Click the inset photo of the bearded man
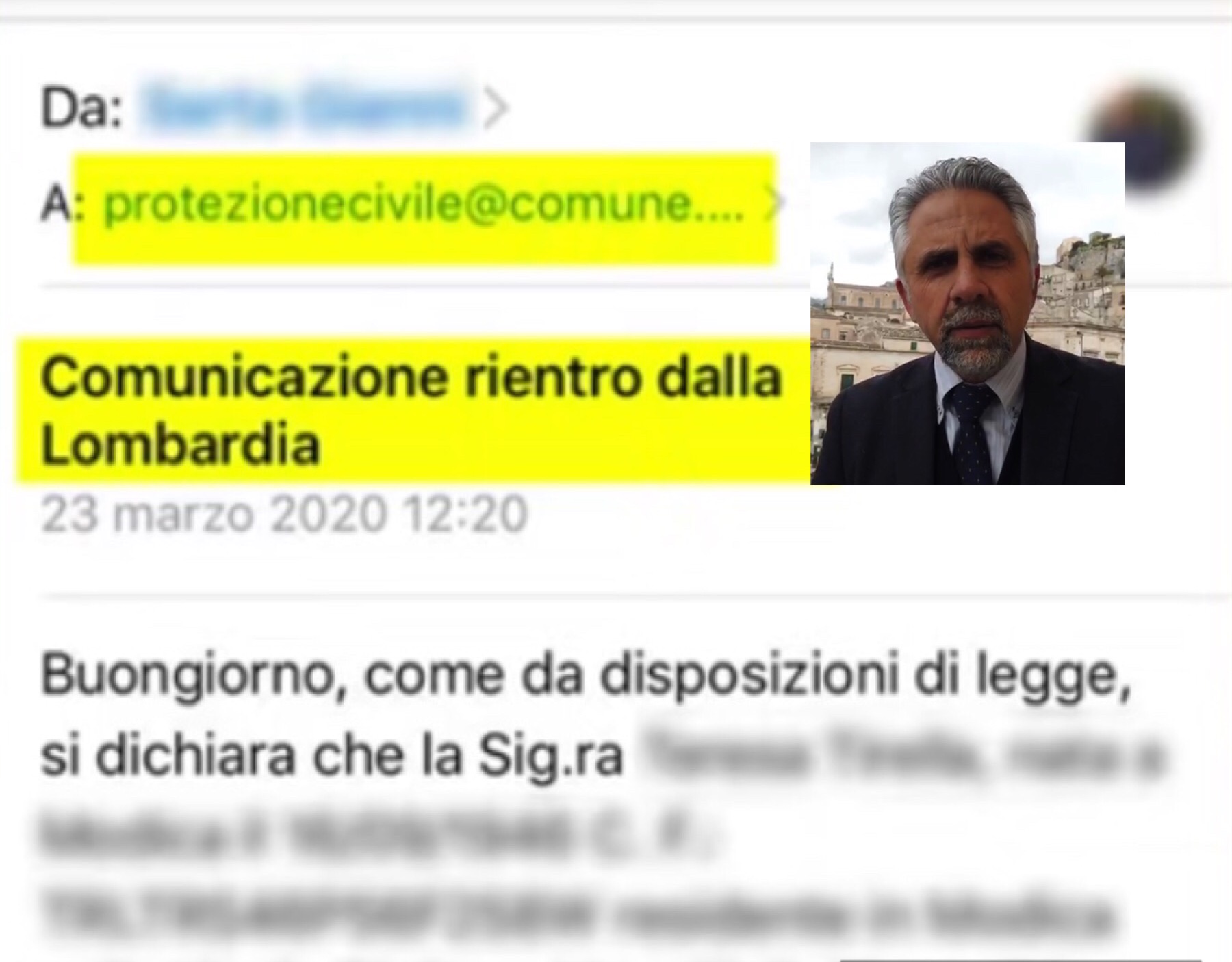This screenshot has width=1232, height=962. pos(968,314)
